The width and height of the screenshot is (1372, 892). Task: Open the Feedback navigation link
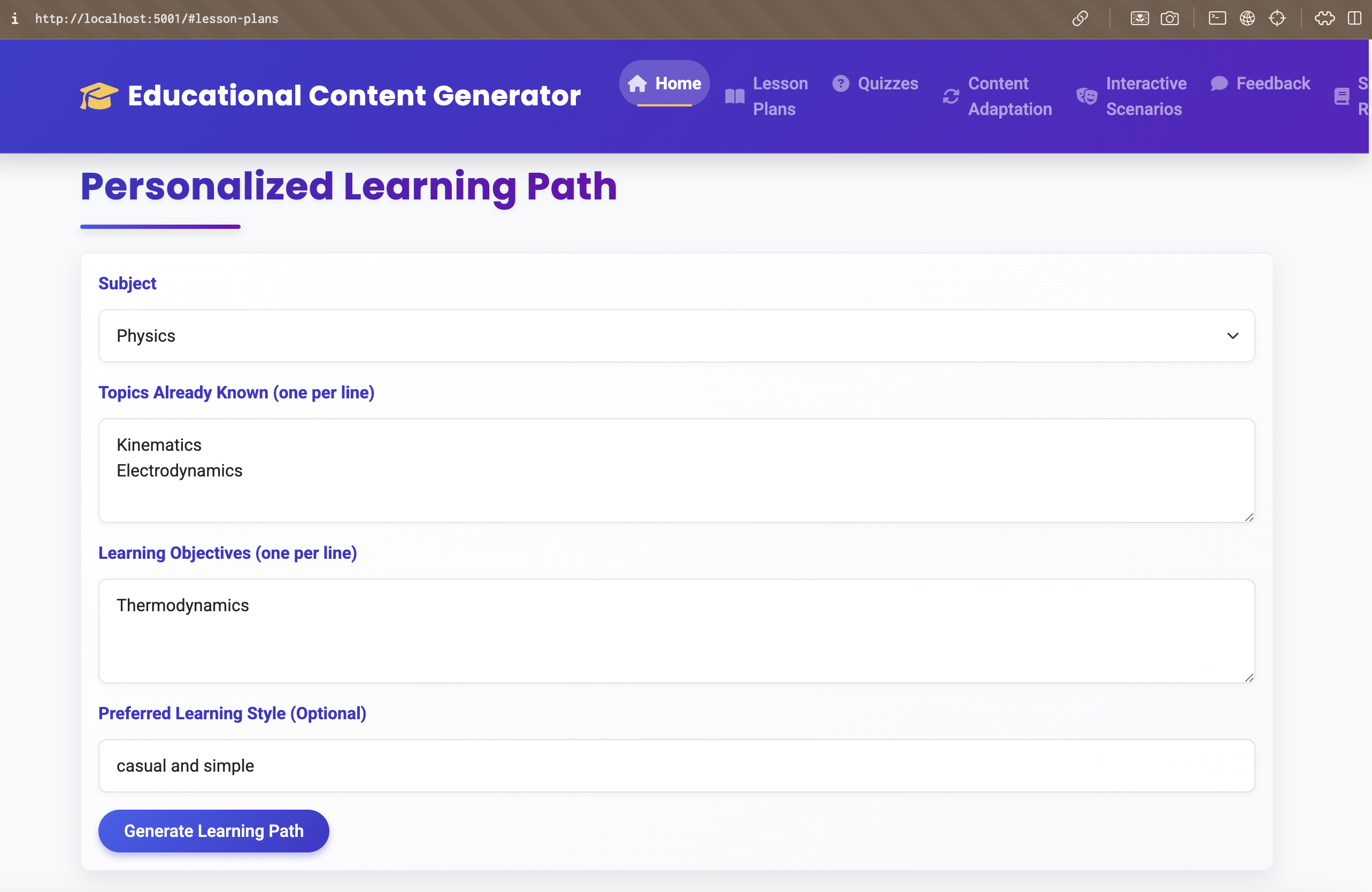[1260, 83]
